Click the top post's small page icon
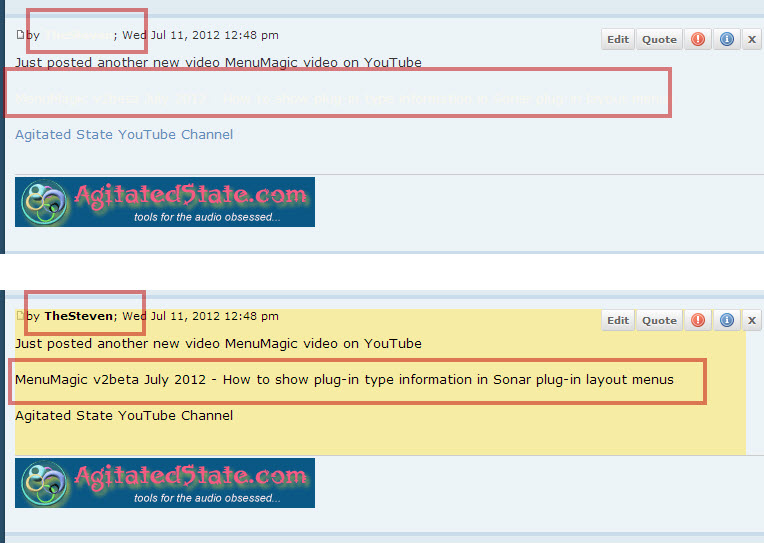This screenshot has width=764, height=550. (20, 35)
